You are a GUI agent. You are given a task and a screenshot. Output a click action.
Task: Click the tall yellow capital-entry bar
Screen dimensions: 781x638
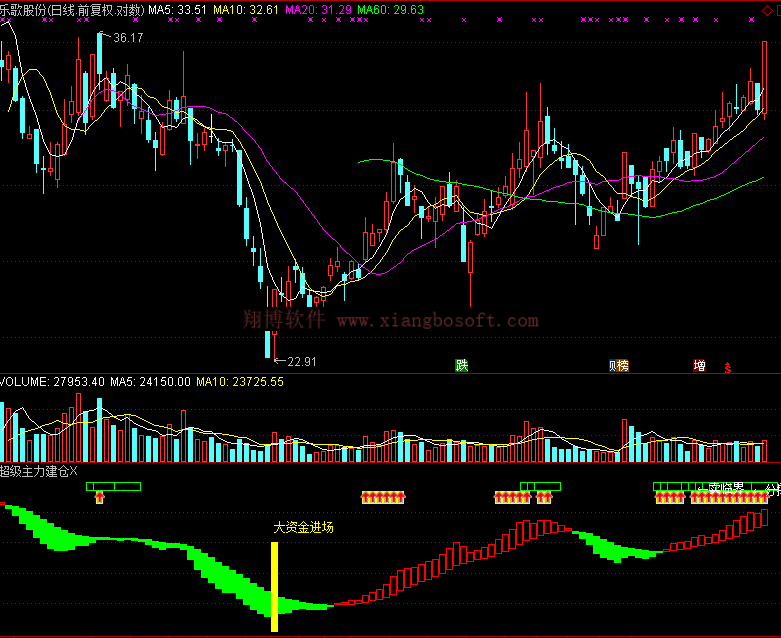[x=274, y=587]
